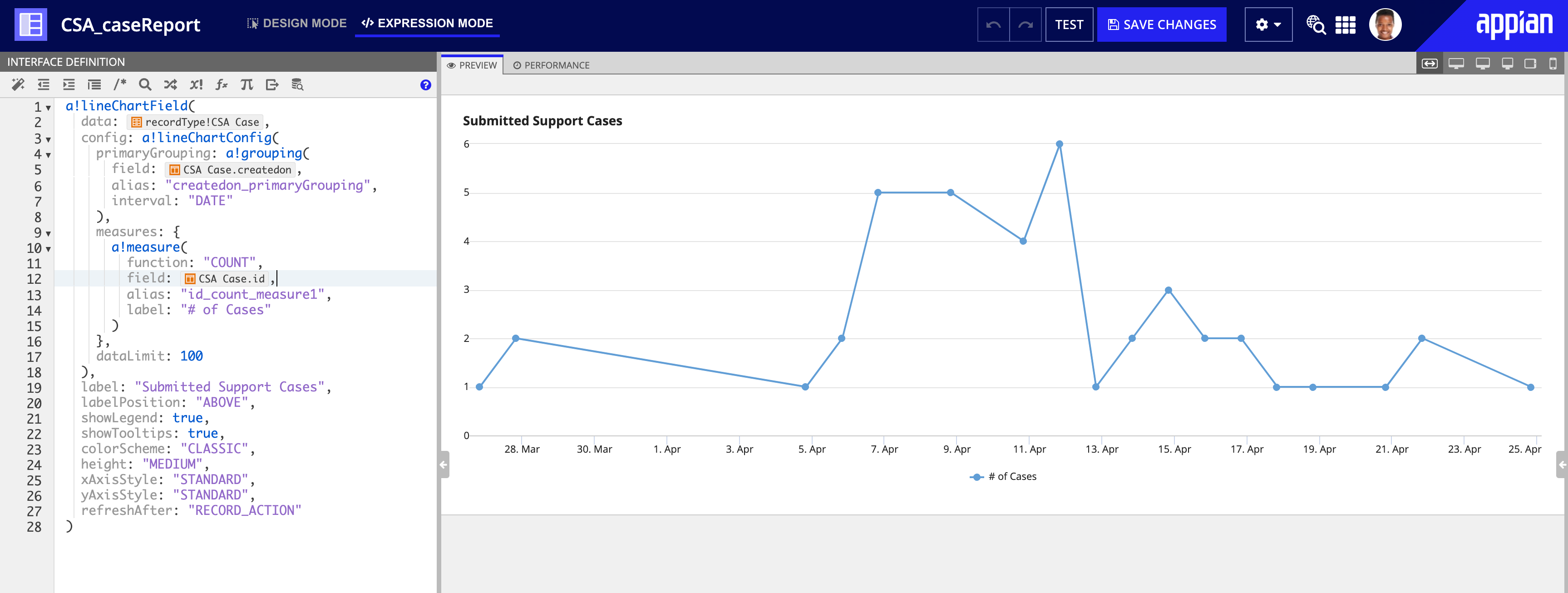Click the data point at value 3 near 15. Apr
The image size is (1568, 593).
click(1168, 291)
